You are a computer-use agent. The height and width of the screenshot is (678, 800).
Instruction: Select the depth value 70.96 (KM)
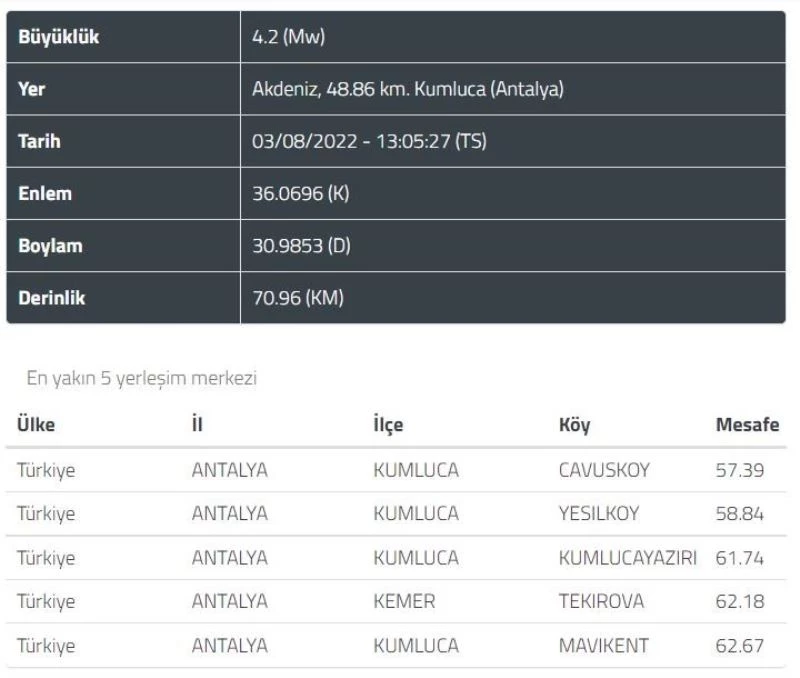(298, 297)
